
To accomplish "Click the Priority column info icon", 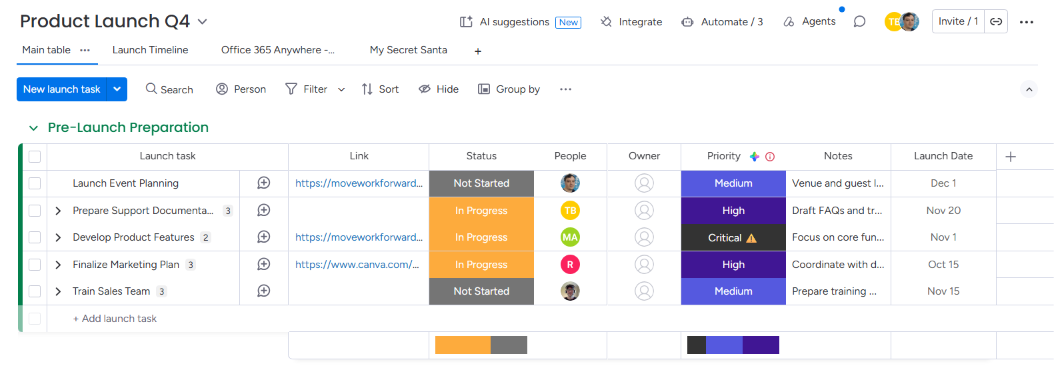I will (770, 156).
